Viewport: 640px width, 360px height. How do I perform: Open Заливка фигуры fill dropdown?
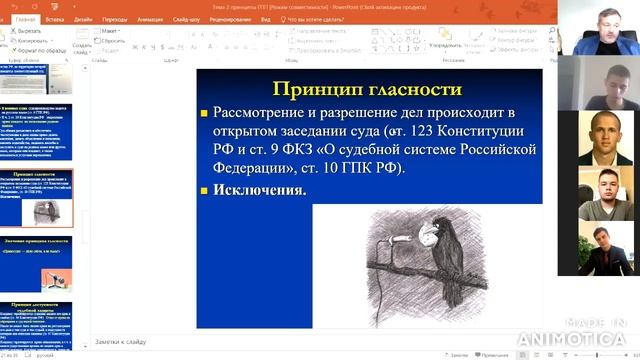coord(513,31)
